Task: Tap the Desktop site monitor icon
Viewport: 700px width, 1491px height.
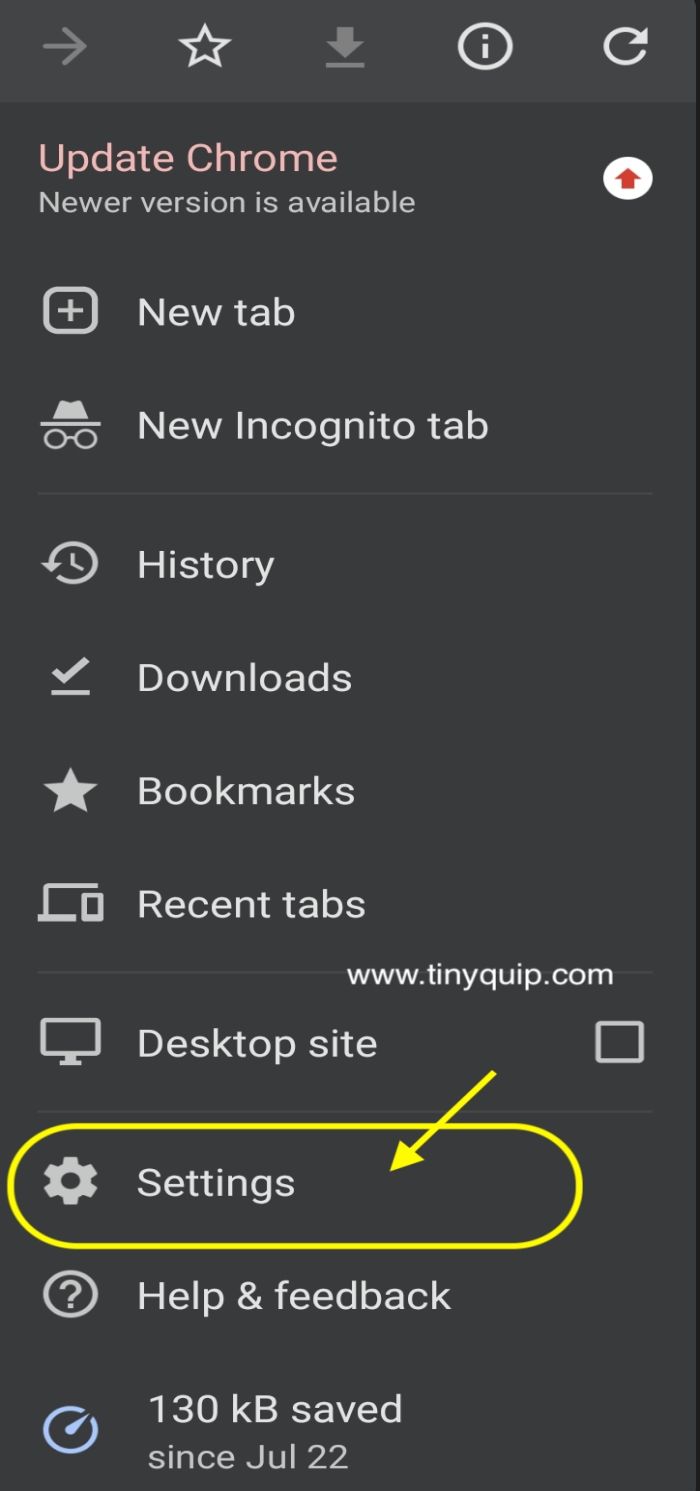Action: (70, 1042)
